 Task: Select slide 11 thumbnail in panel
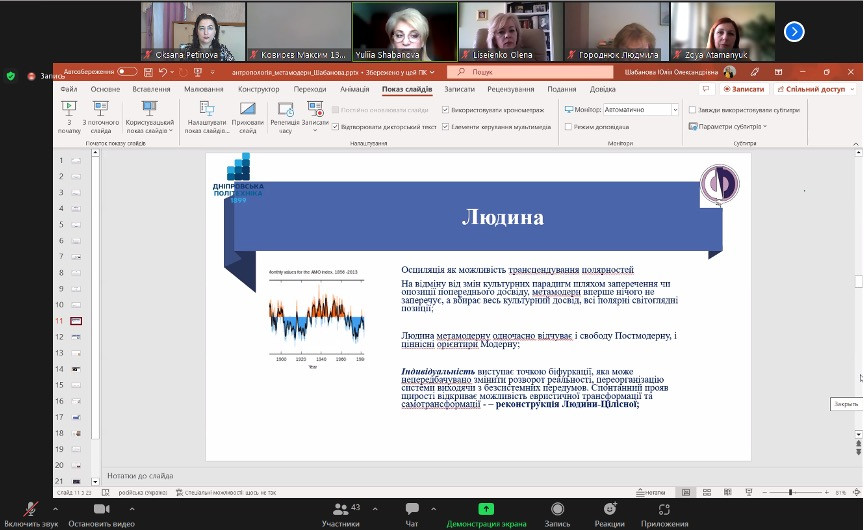(x=76, y=321)
